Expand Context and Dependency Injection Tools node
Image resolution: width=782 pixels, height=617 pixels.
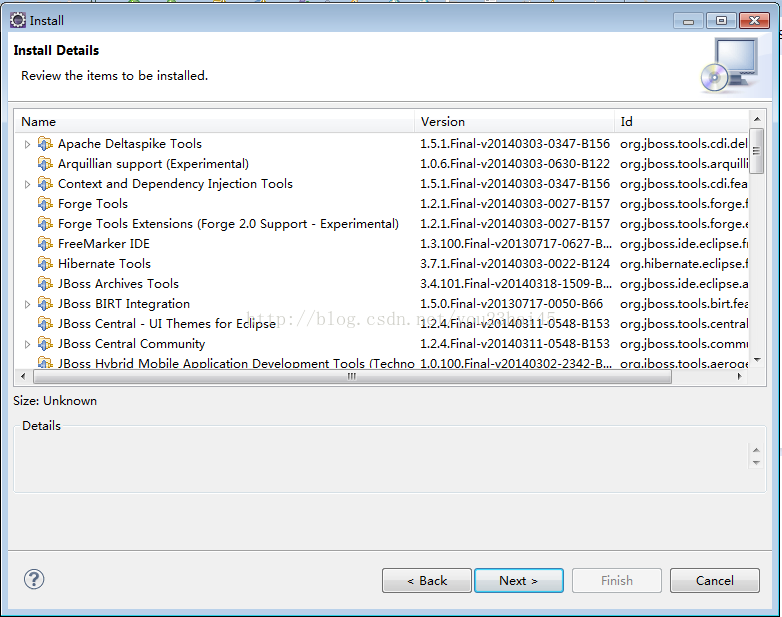click(27, 184)
